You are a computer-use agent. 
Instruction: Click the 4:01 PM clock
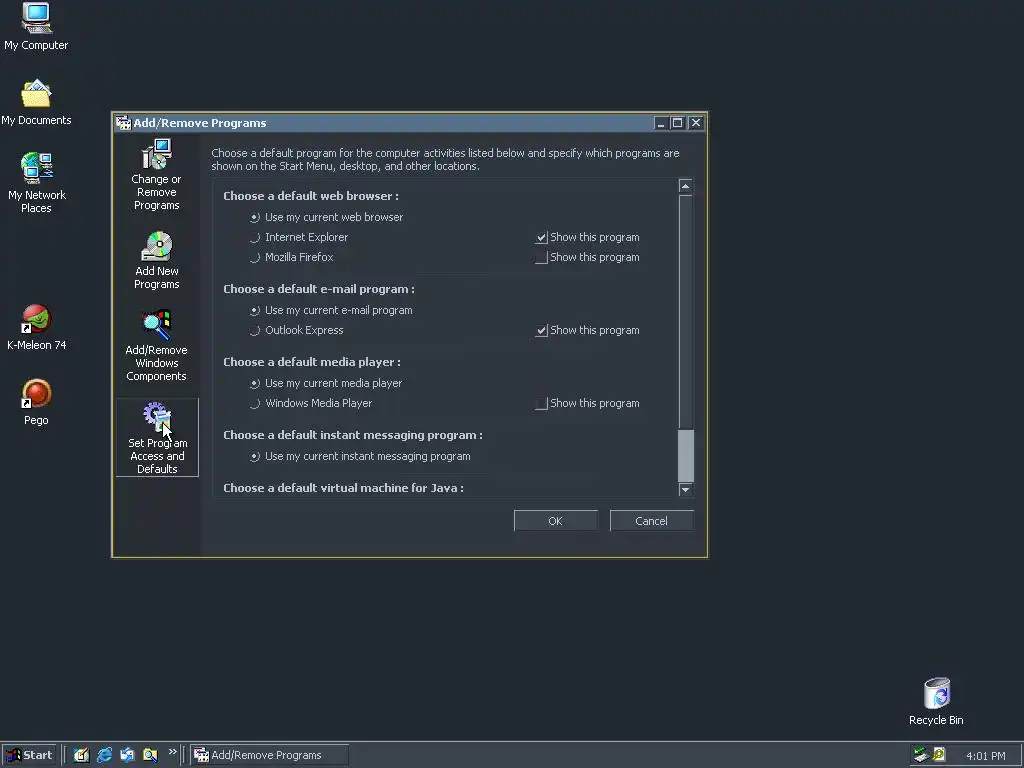(x=985, y=756)
